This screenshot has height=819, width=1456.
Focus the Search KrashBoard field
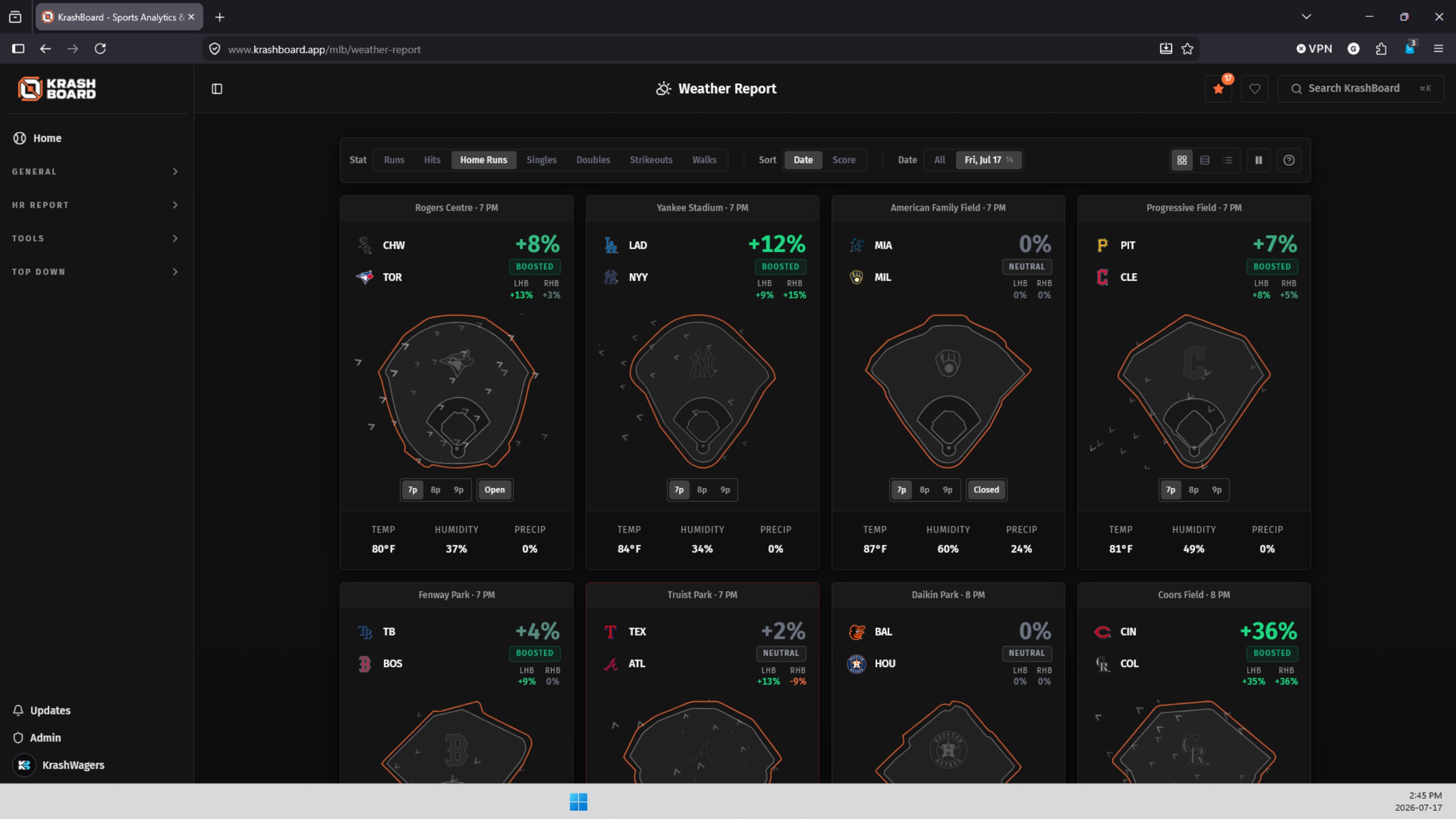tap(1360, 89)
